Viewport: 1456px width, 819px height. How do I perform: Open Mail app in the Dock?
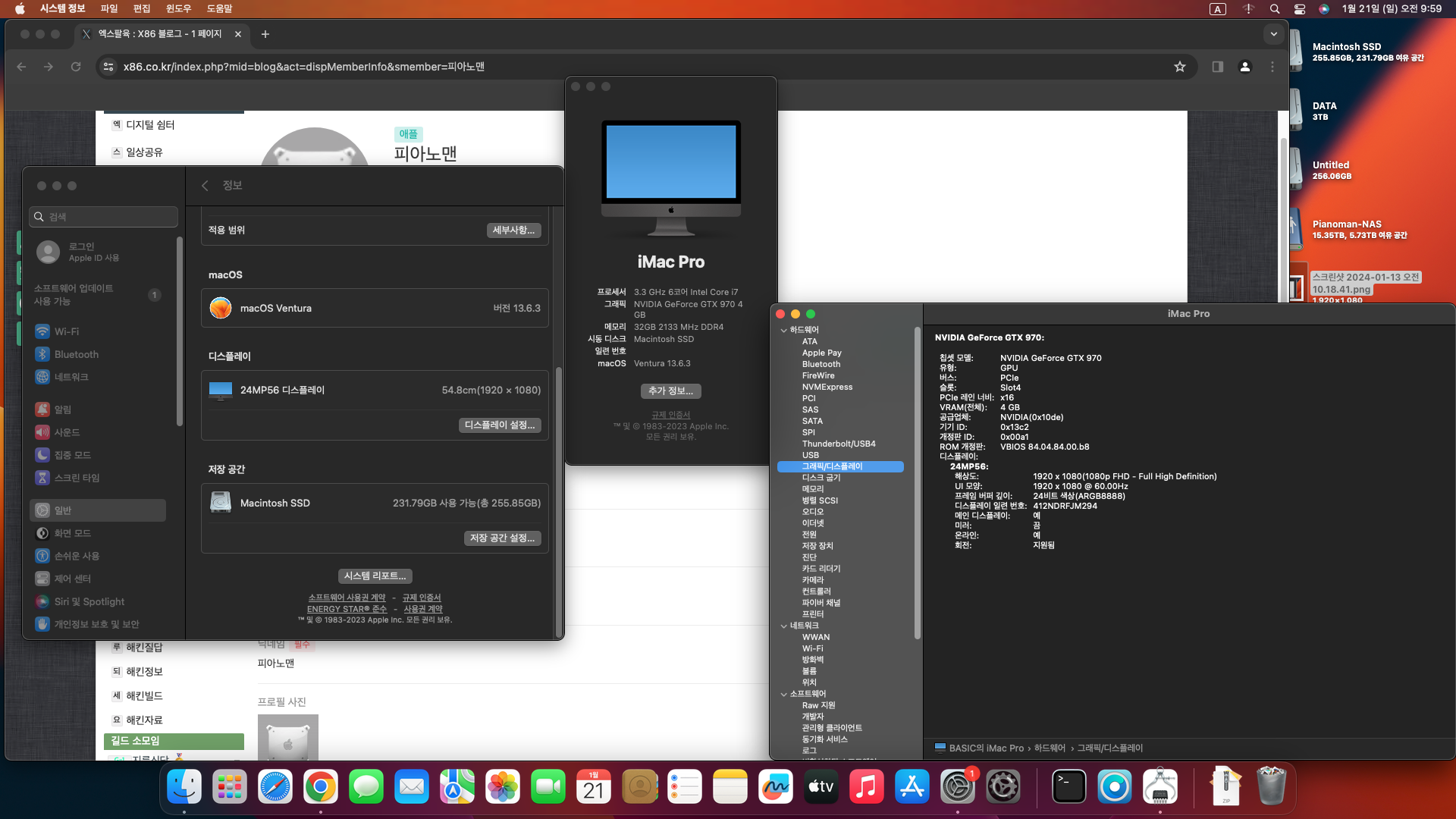[x=412, y=787]
